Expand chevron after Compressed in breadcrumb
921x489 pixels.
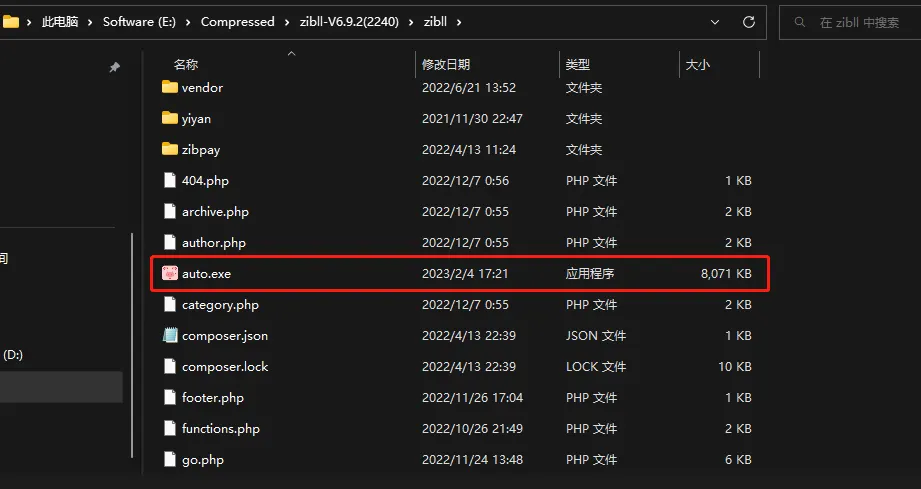click(x=287, y=22)
